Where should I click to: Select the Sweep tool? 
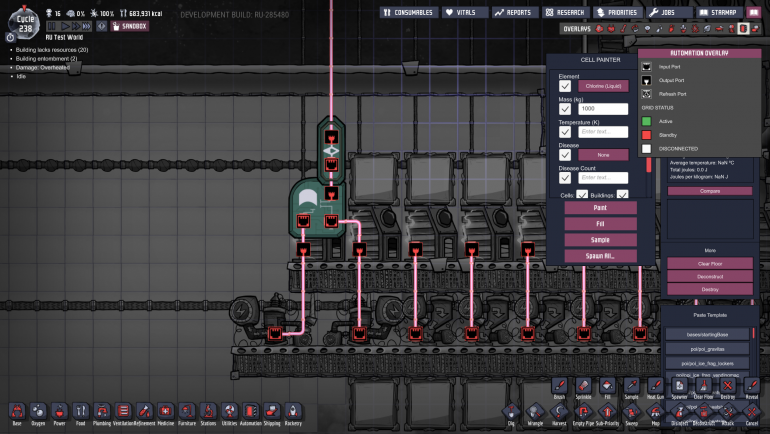pyautogui.click(x=632, y=413)
